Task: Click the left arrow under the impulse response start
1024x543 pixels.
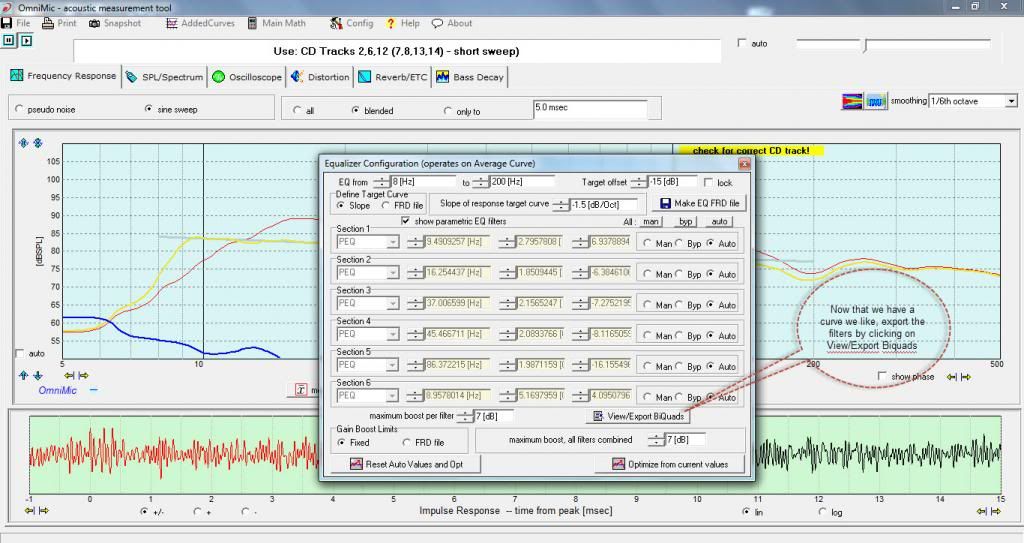Action: click(x=29, y=511)
